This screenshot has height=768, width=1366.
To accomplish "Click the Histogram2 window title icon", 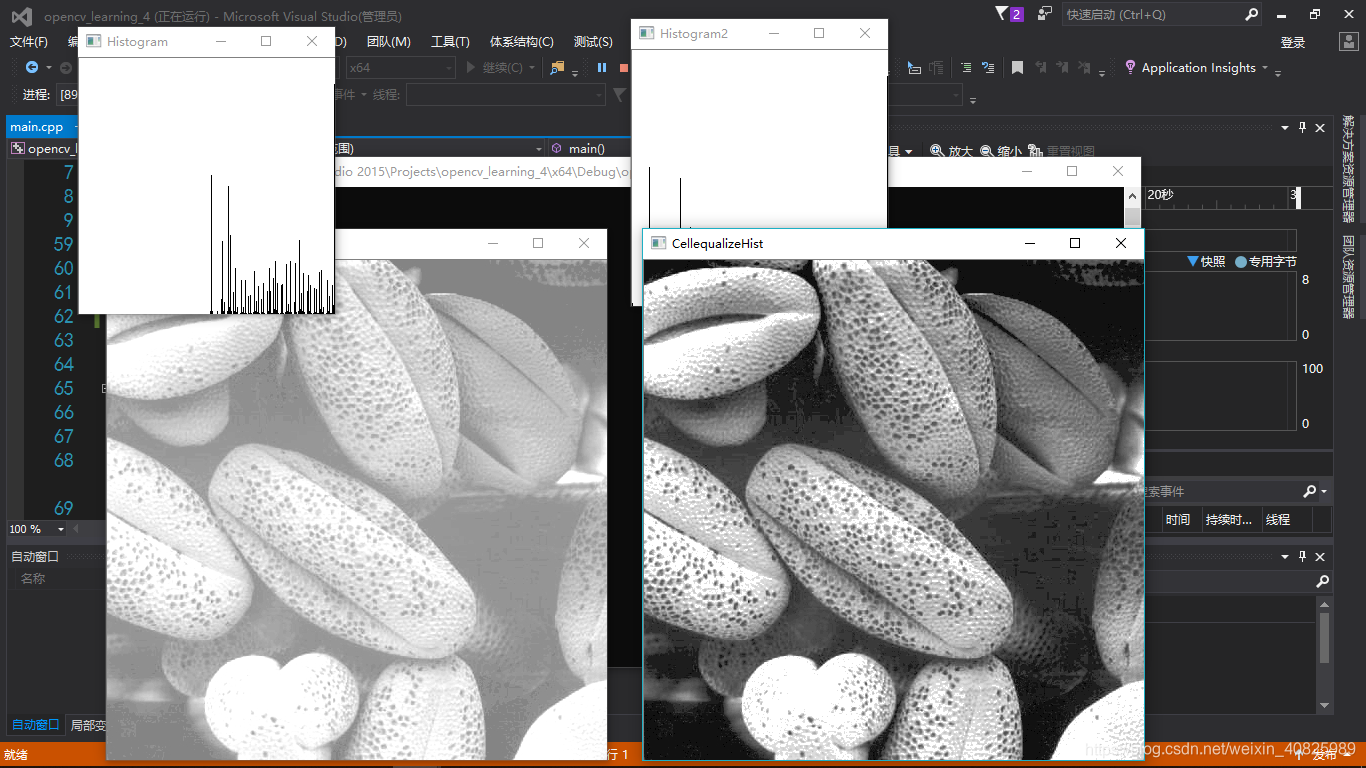I will coord(647,33).
